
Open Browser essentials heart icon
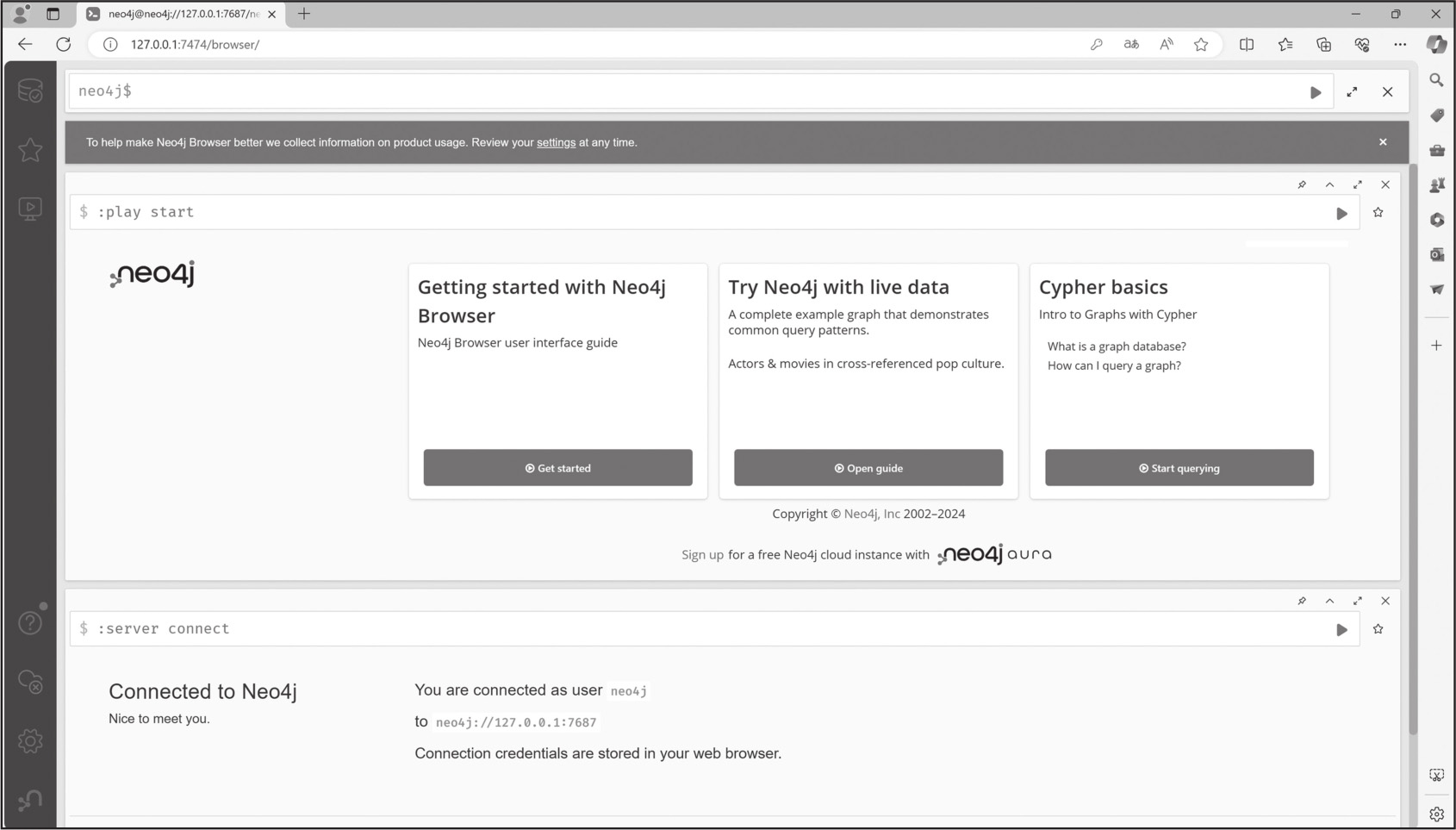pyautogui.click(x=1362, y=45)
